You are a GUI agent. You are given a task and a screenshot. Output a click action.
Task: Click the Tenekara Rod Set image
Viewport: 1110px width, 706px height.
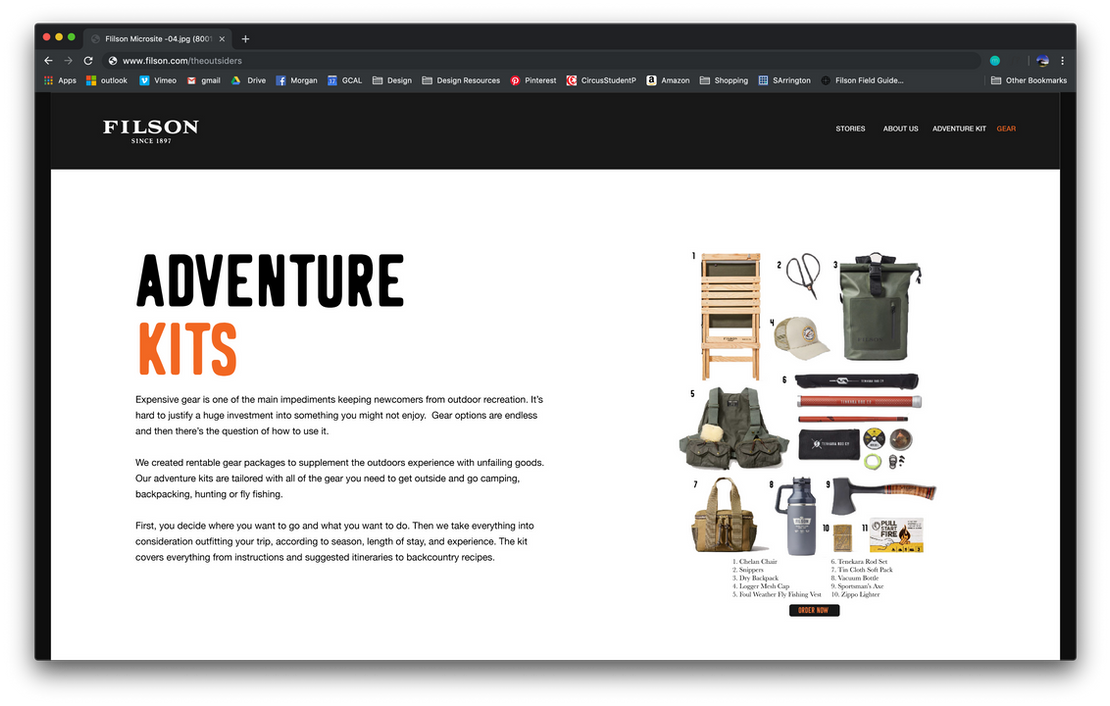859,421
